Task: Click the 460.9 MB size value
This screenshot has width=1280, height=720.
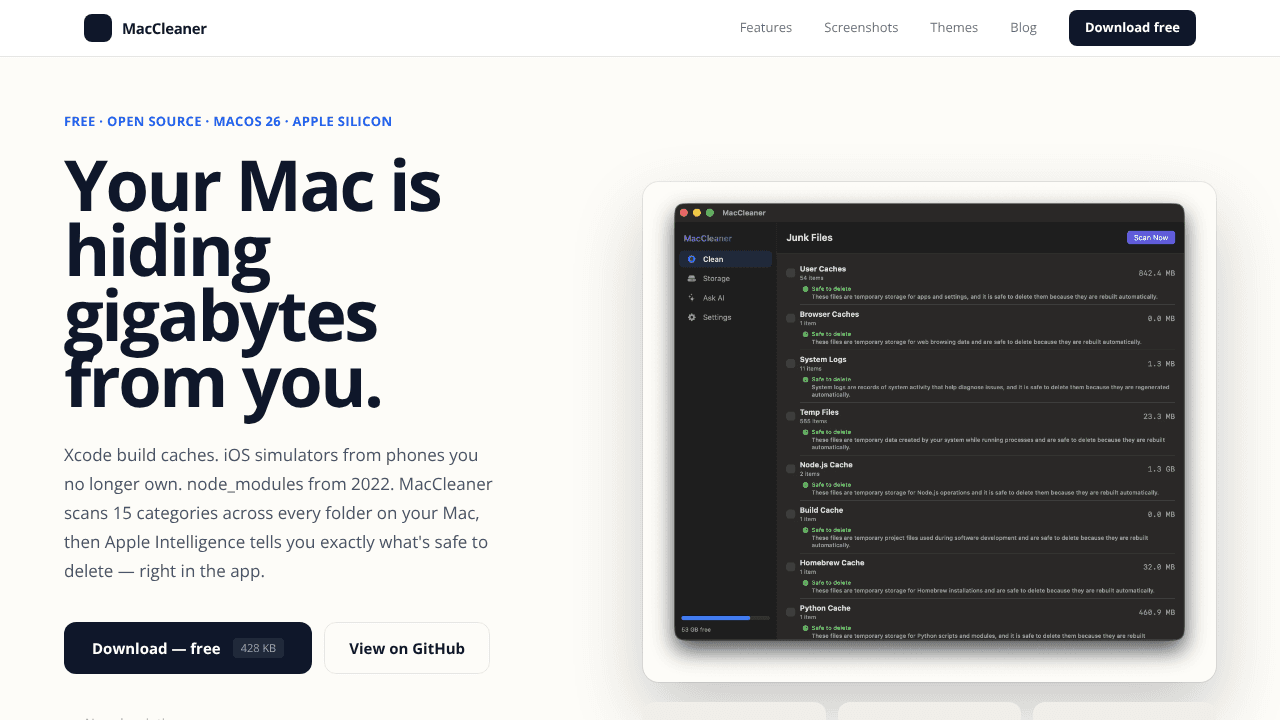Action: [1157, 612]
